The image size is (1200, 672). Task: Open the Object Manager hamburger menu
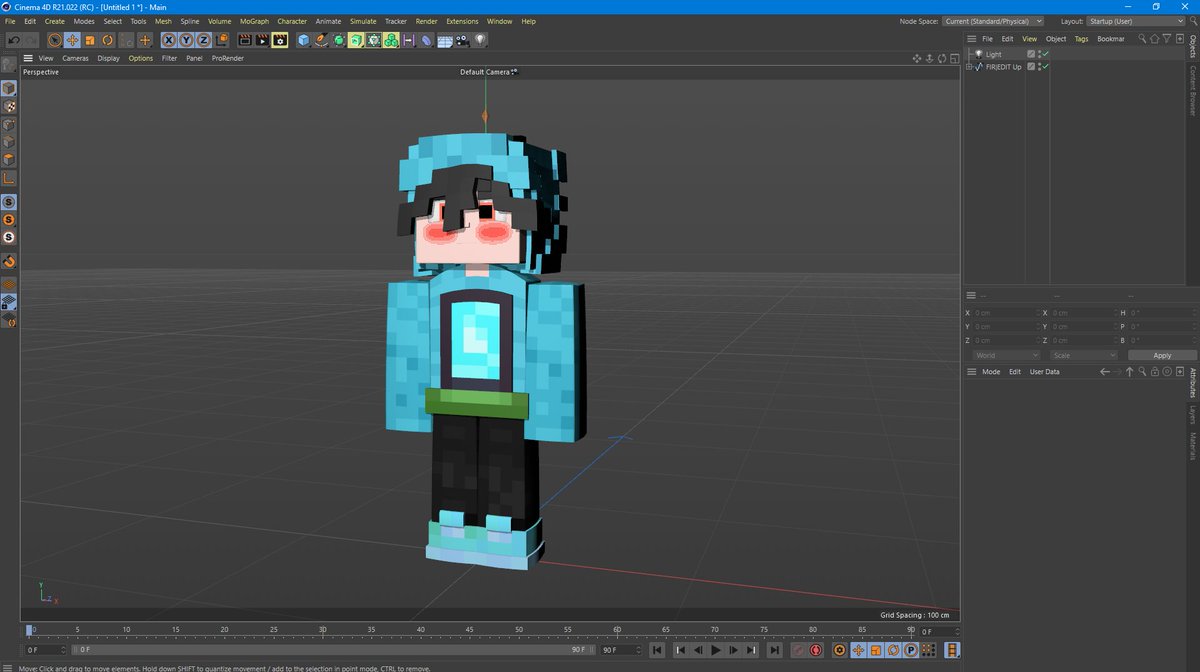coord(972,39)
